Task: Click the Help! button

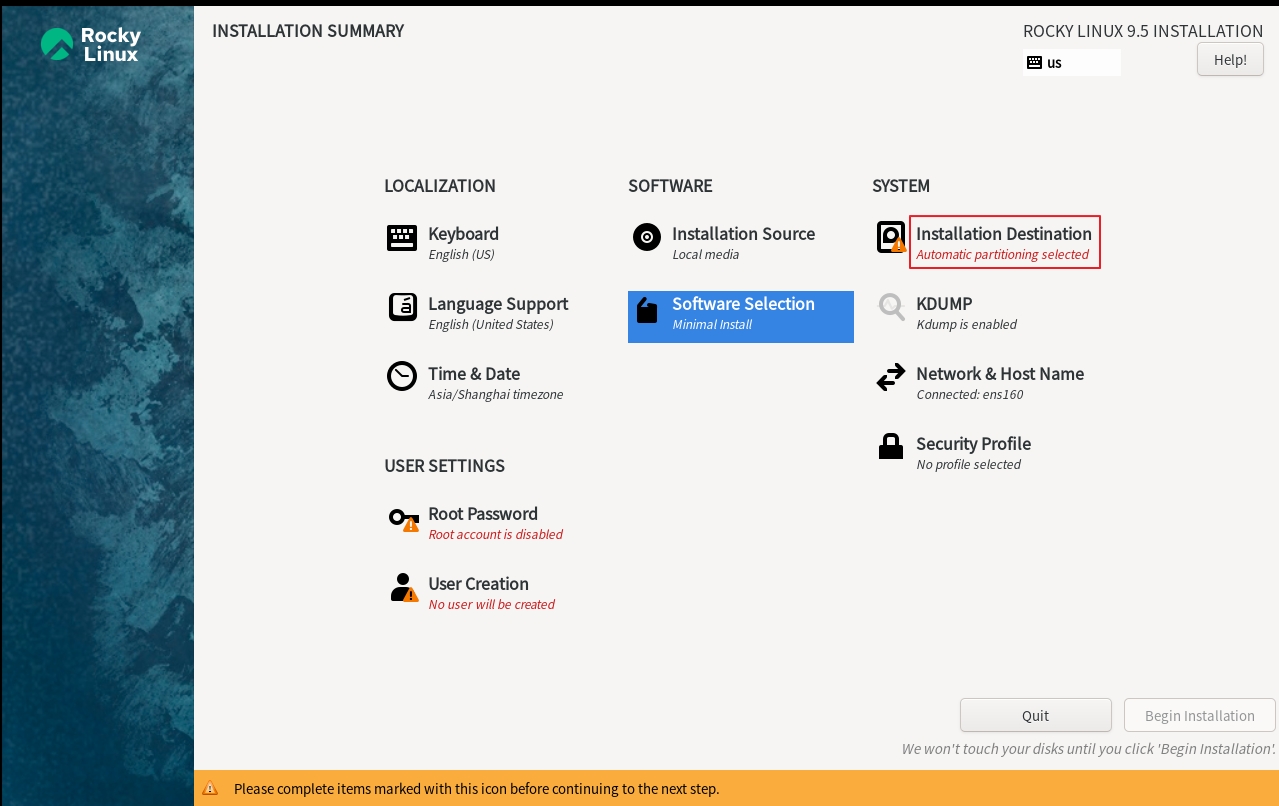Action: pos(1230,59)
